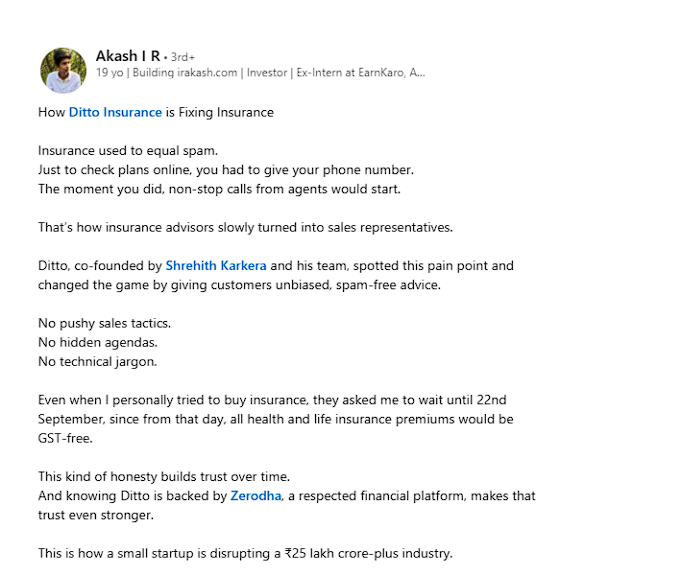
Task: Click the 'No technical jargon.' line
Action: click(x=98, y=361)
